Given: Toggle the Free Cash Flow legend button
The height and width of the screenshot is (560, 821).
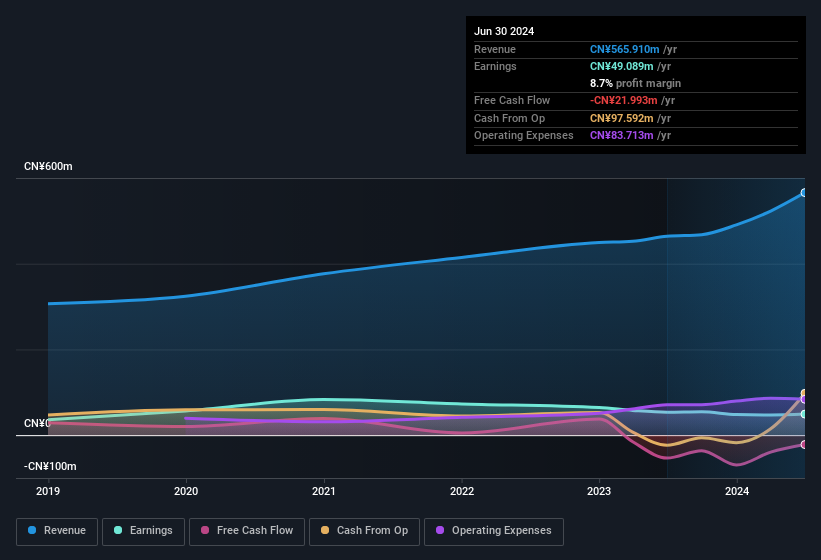Looking at the screenshot, I should coord(247,531).
